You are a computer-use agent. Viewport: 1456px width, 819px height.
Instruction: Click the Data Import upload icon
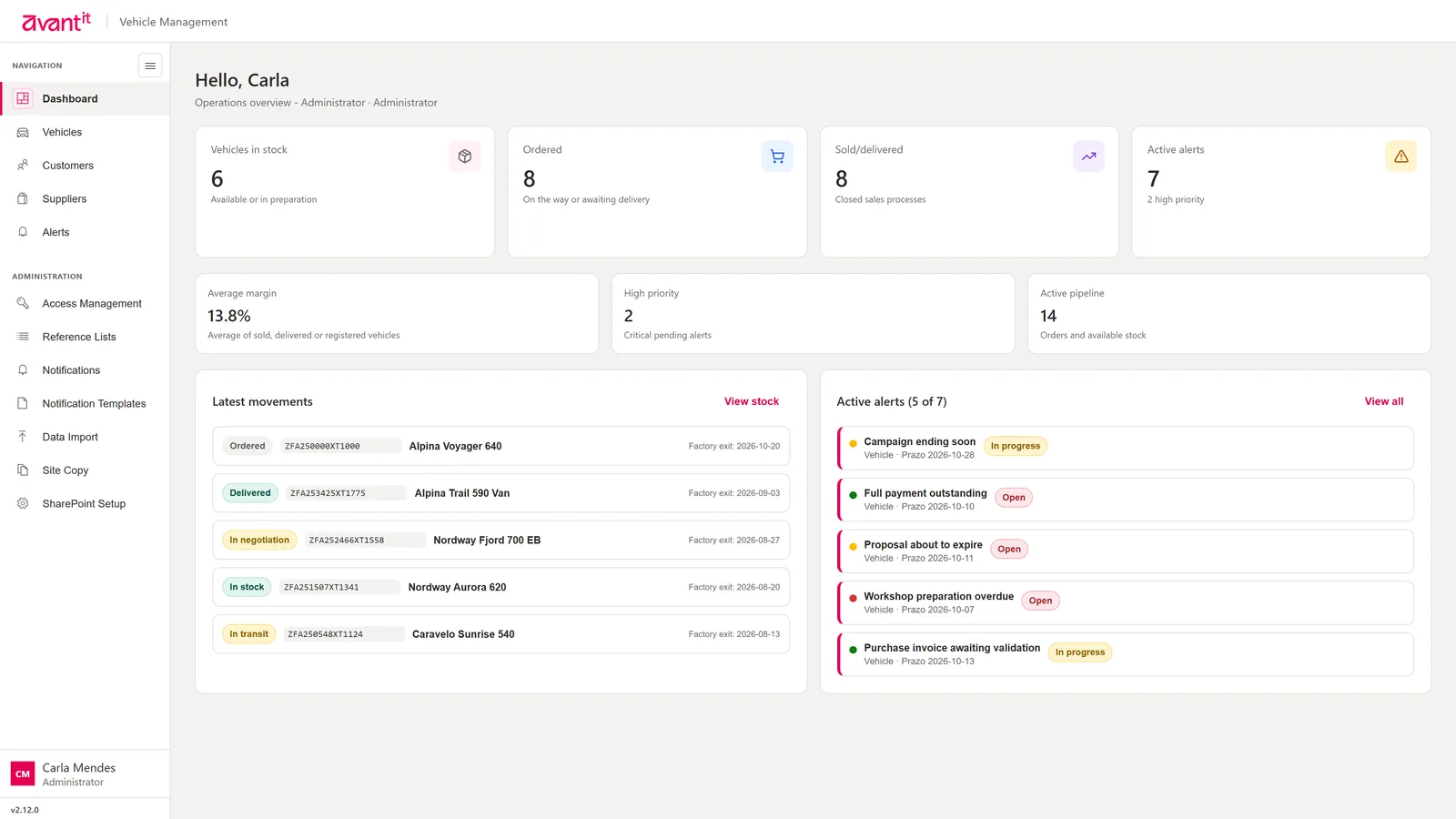click(23, 437)
